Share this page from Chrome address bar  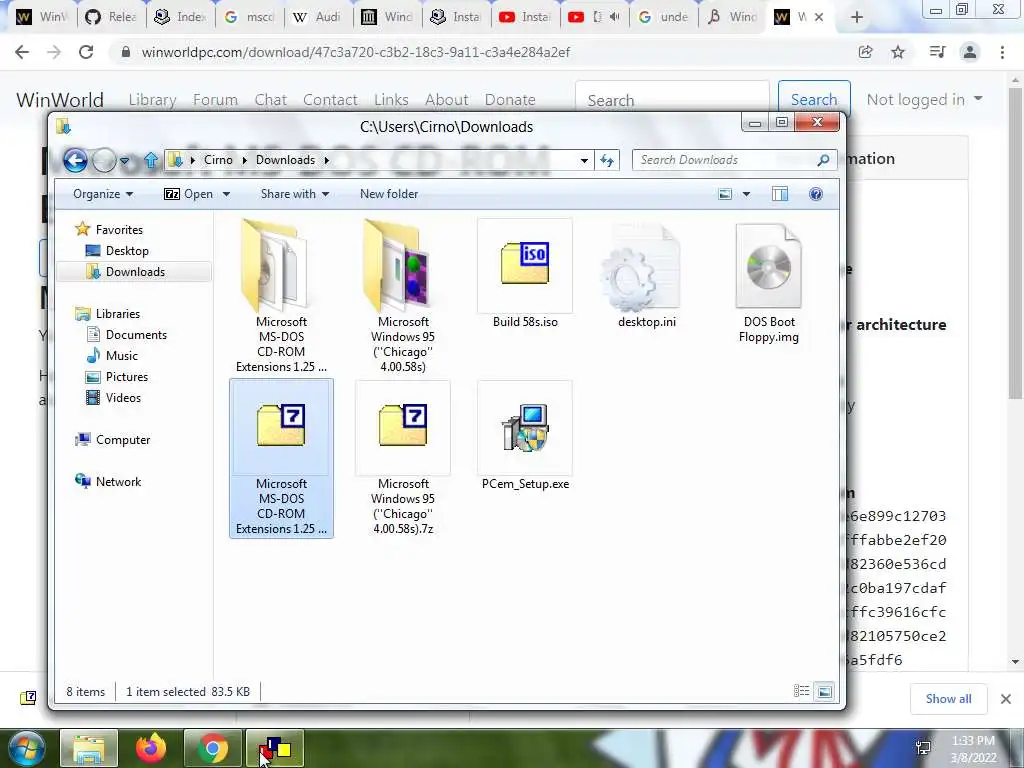(x=866, y=52)
